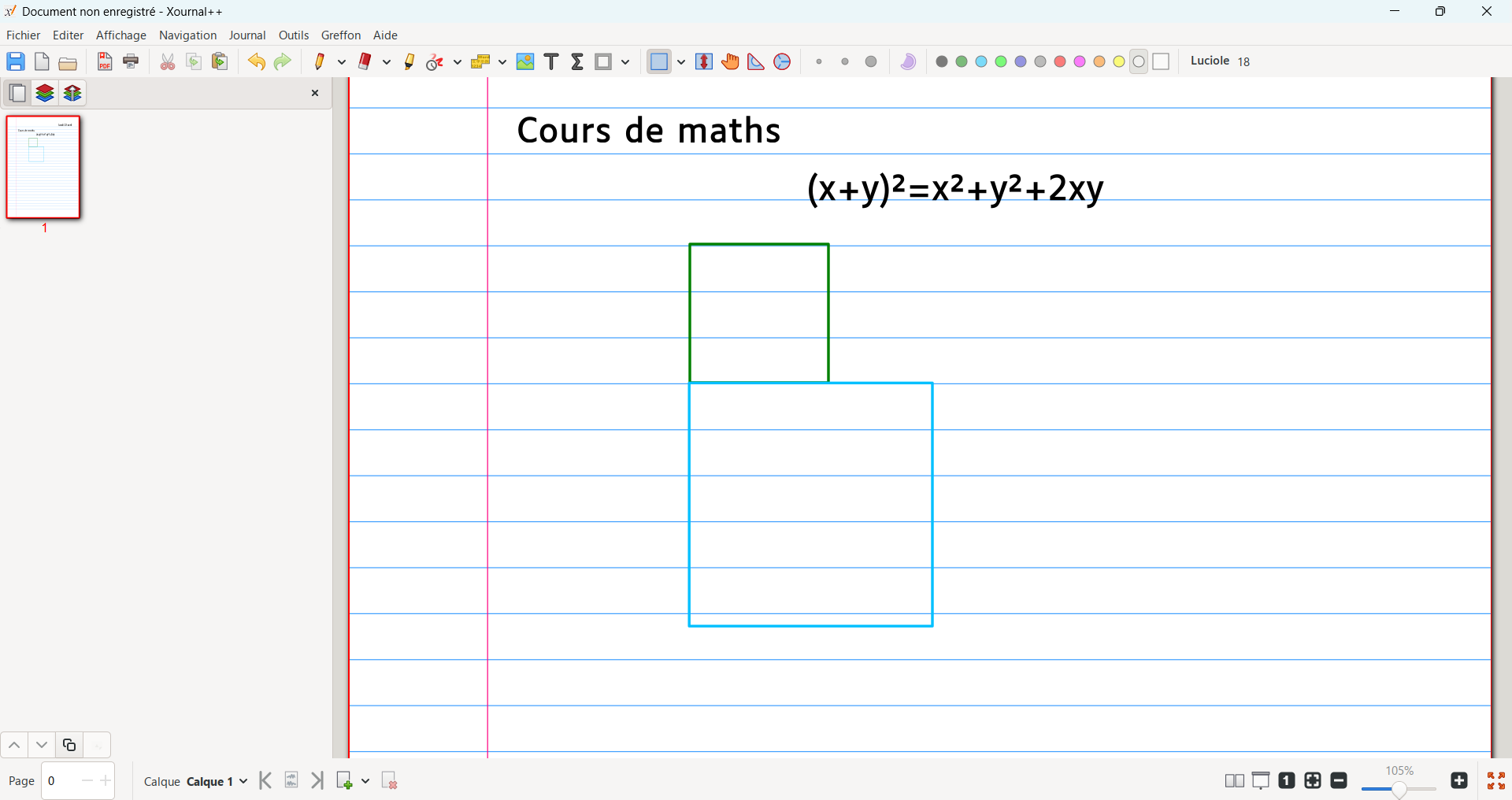Click the Insert image icon

tap(525, 61)
